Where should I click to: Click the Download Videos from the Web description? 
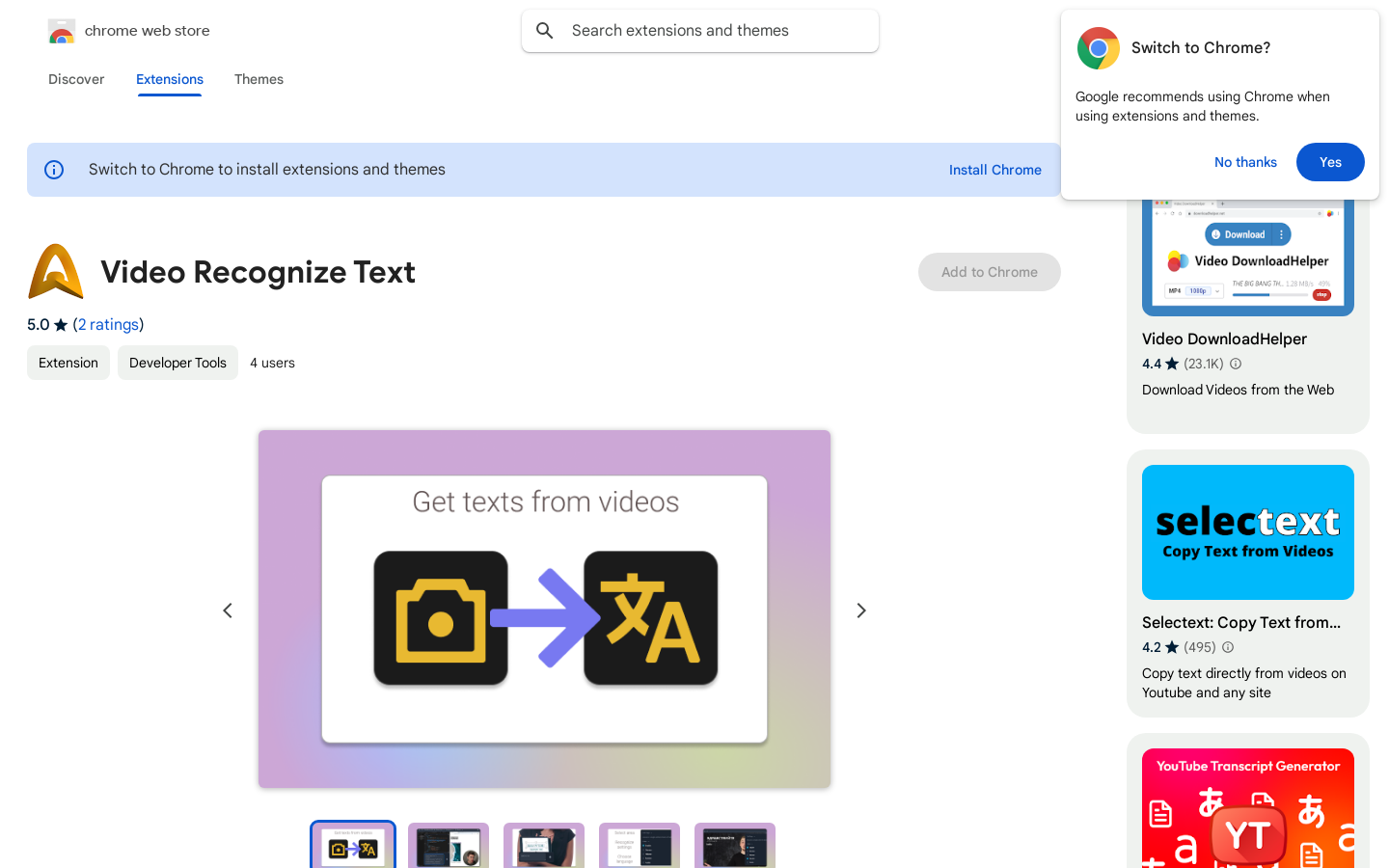pyautogui.click(x=1238, y=390)
